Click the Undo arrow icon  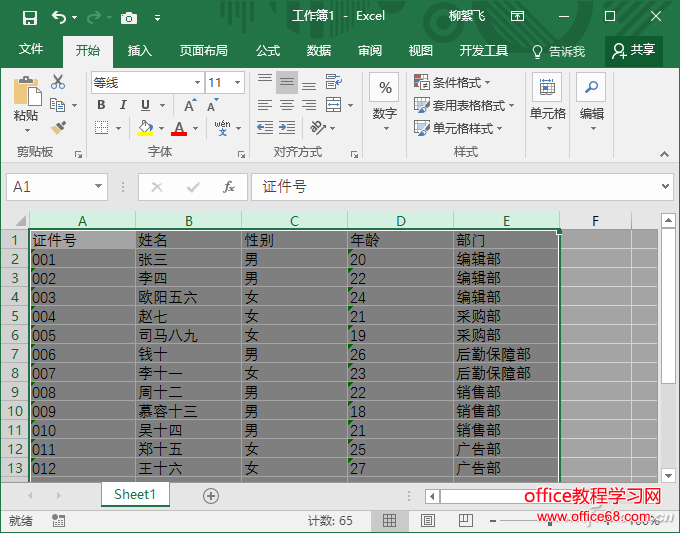coord(59,17)
